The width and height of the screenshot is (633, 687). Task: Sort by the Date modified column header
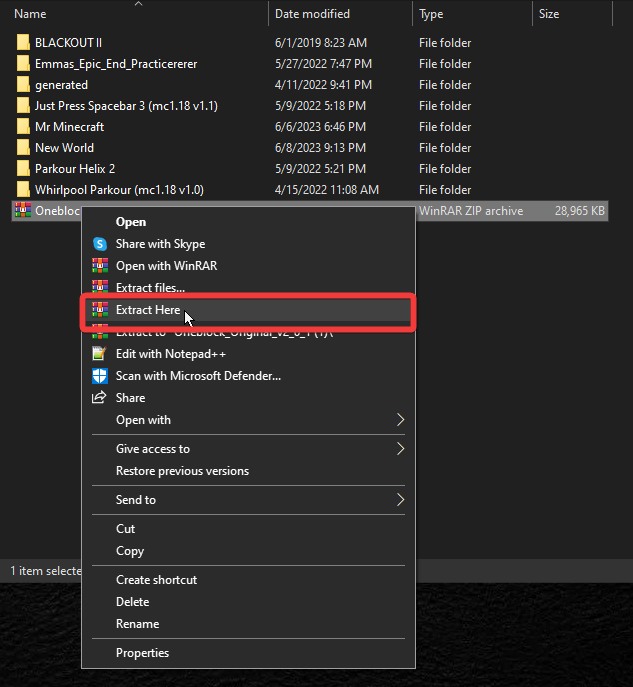point(312,14)
